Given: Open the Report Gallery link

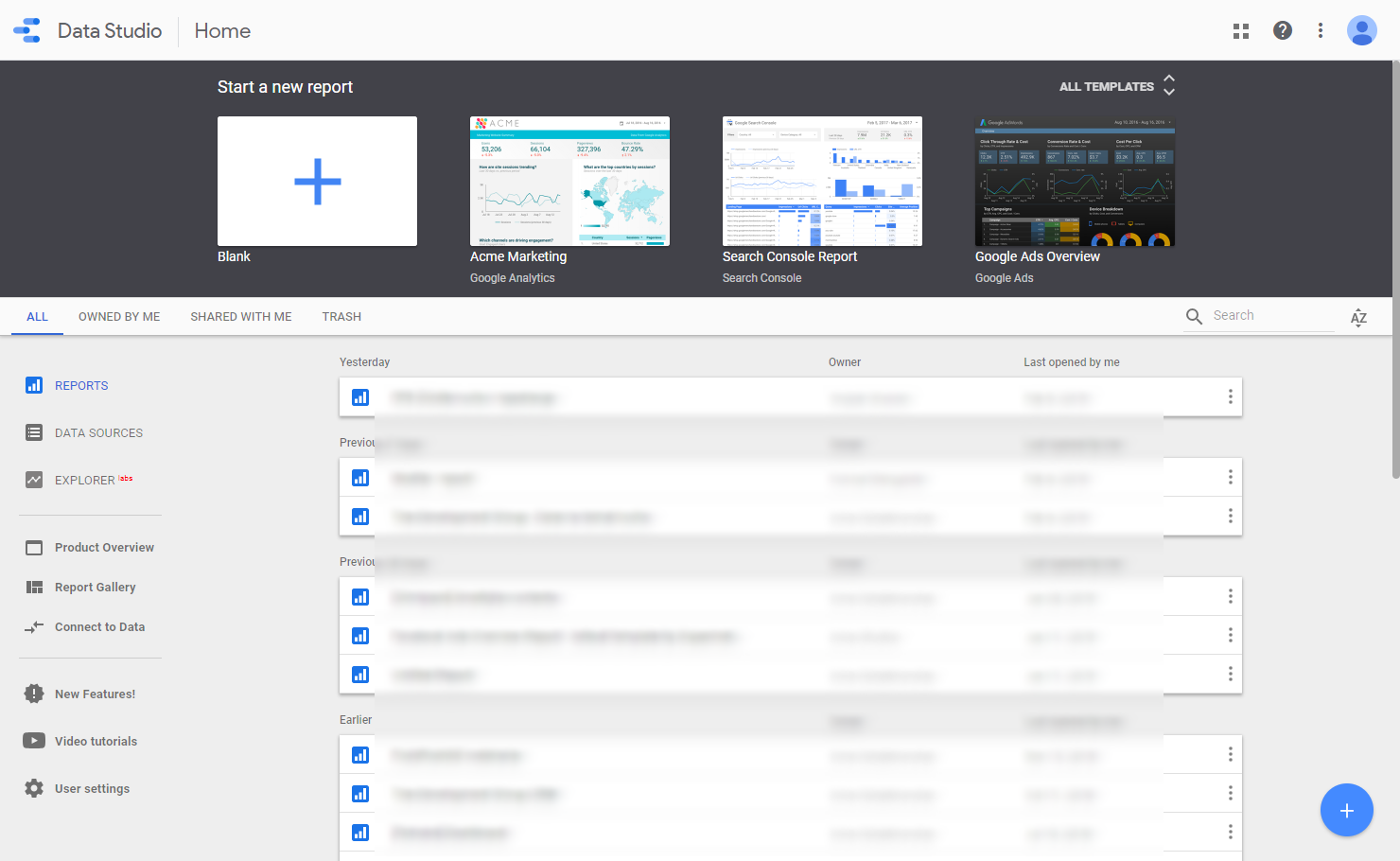Looking at the screenshot, I should (96, 588).
